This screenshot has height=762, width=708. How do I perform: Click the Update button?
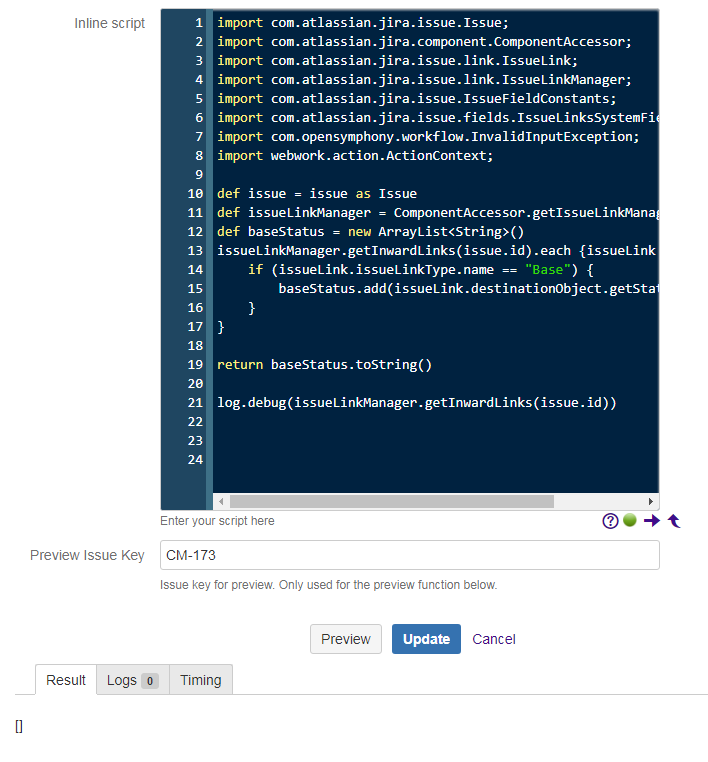point(426,639)
